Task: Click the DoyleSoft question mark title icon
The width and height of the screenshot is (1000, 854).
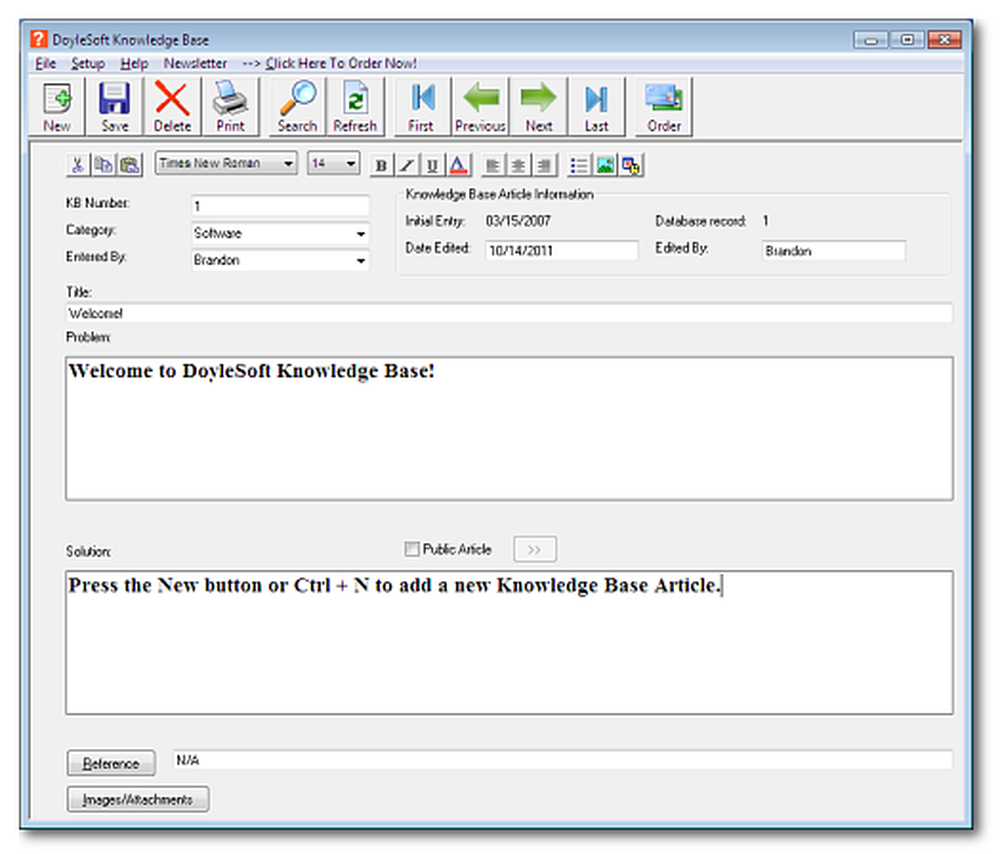Action: tap(38, 40)
